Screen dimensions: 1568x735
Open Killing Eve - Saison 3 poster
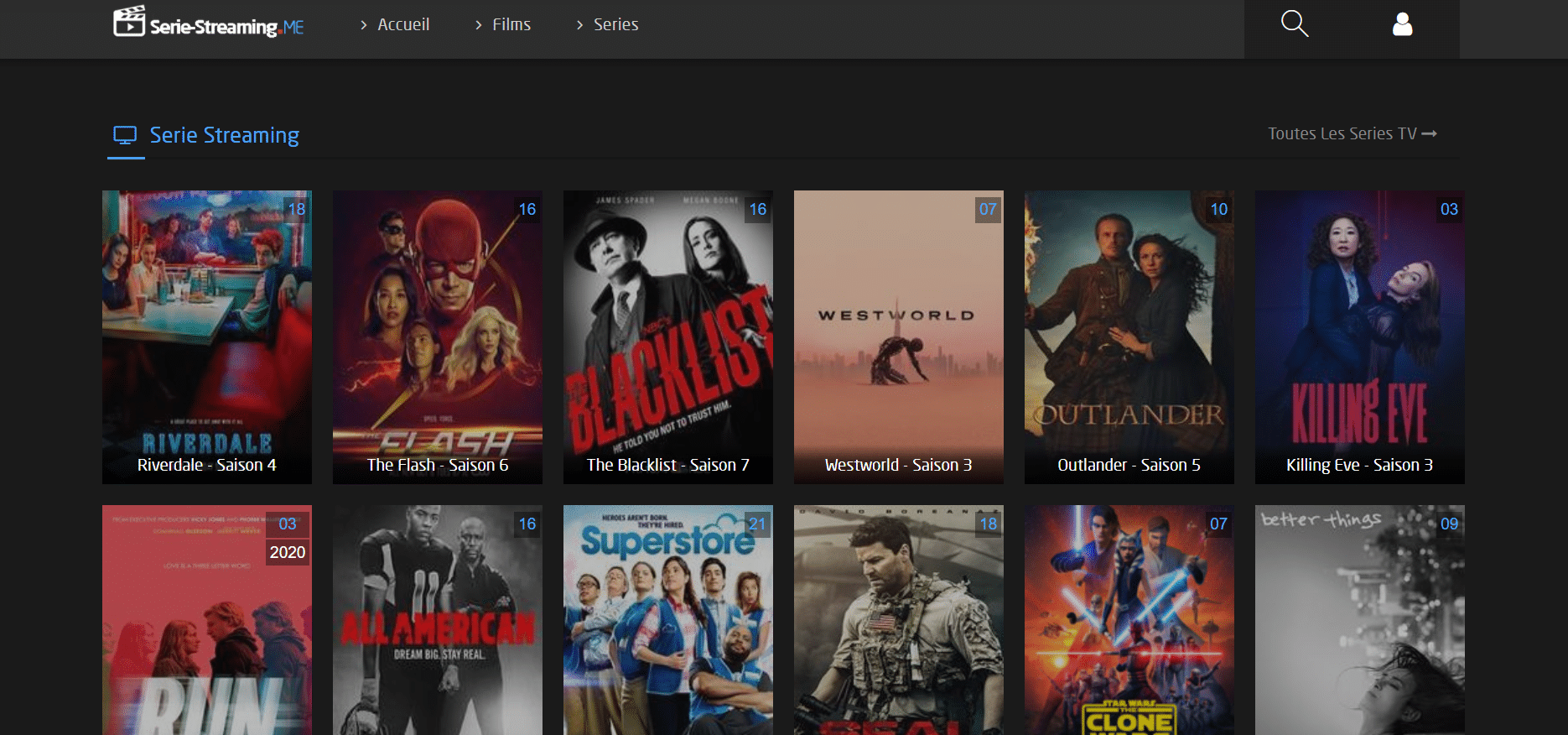(x=1360, y=337)
